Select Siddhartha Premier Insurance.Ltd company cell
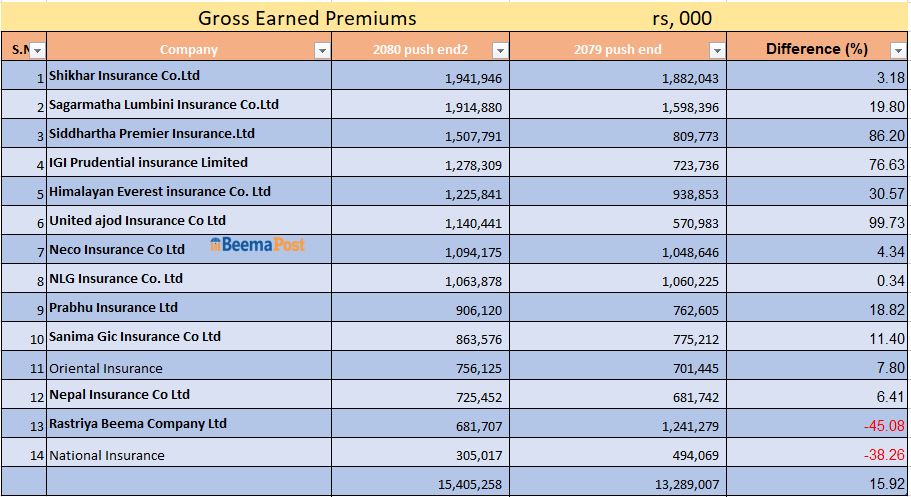The width and height of the screenshot is (911, 497). (x=188, y=134)
